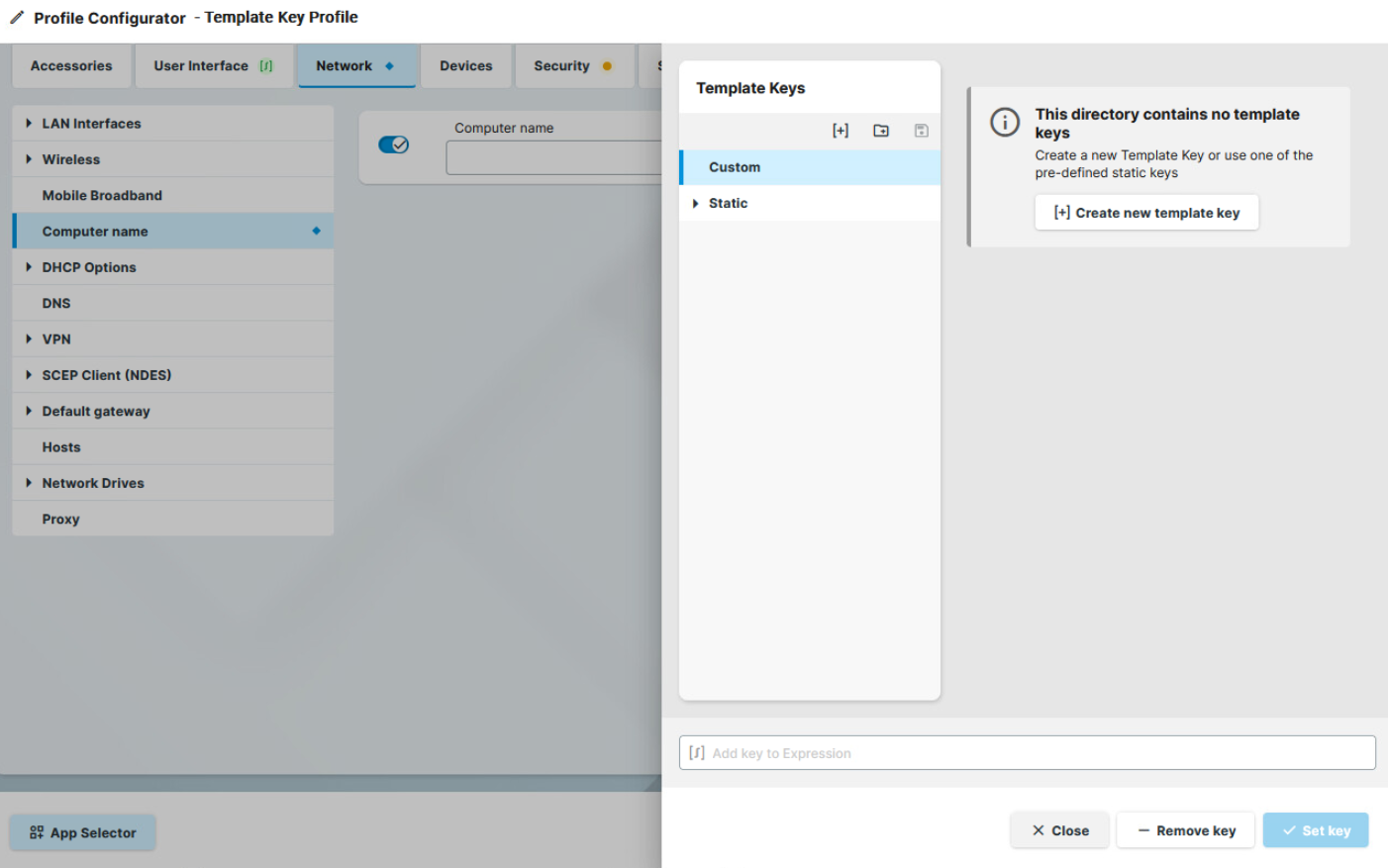Click the orange dot on Security tab
Screen dimensions: 1388x868
(607, 66)
